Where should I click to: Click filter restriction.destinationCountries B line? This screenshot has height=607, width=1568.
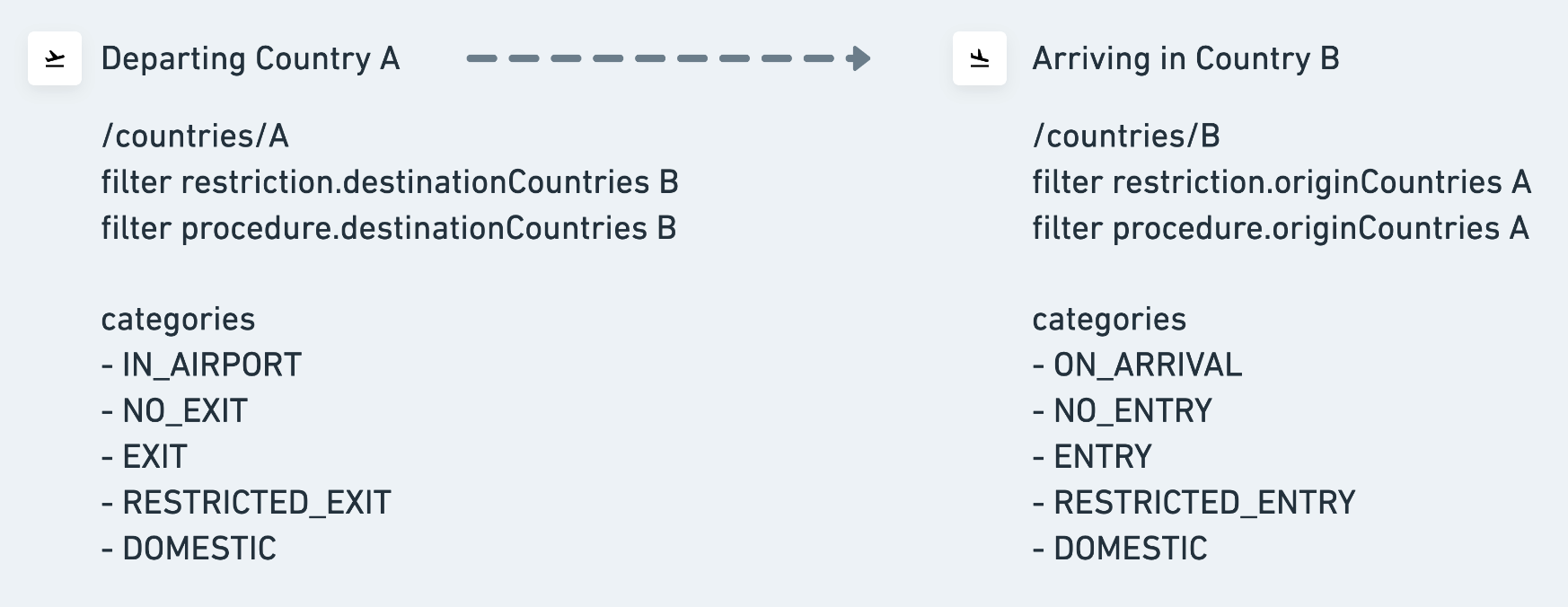point(390,182)
